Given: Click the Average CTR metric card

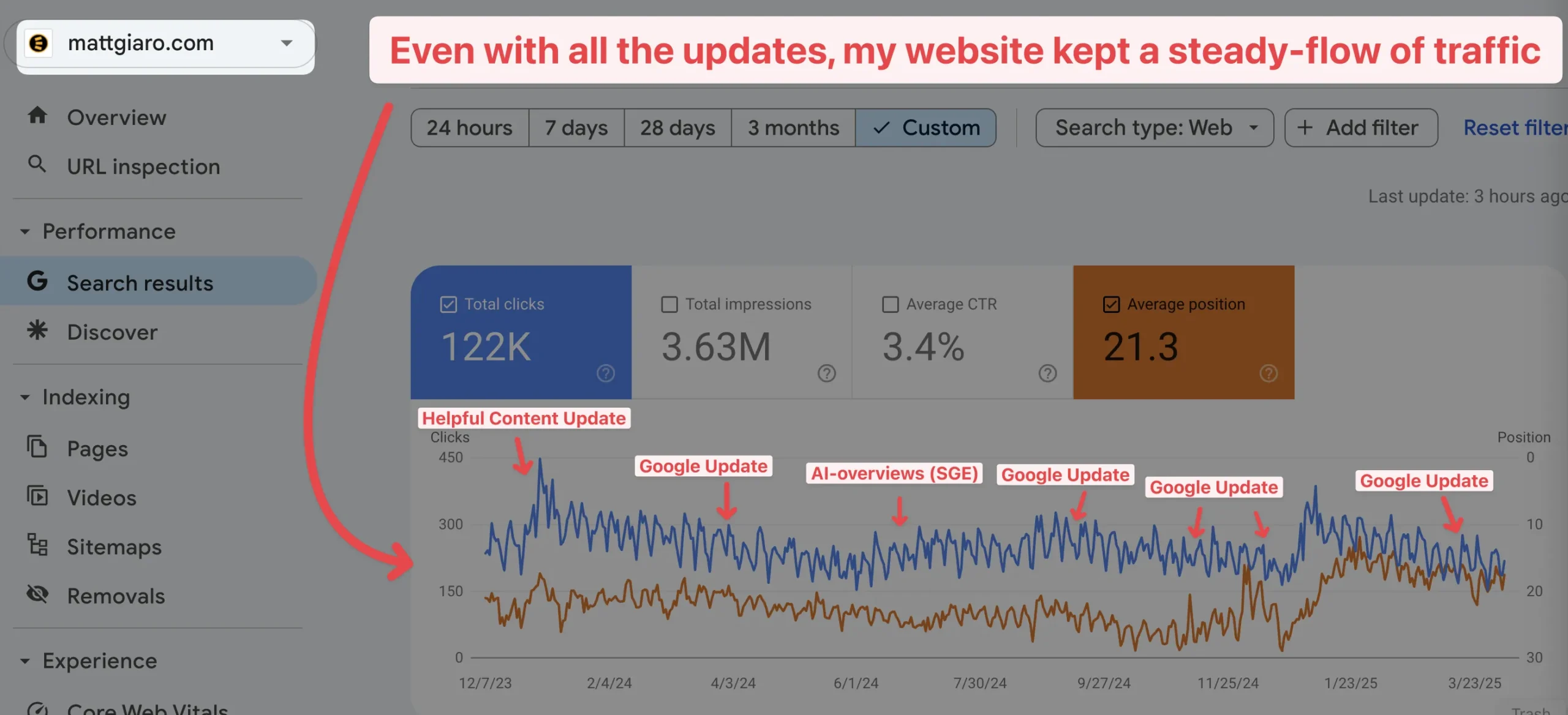Looking at the screenshot, I should point(963,332).
